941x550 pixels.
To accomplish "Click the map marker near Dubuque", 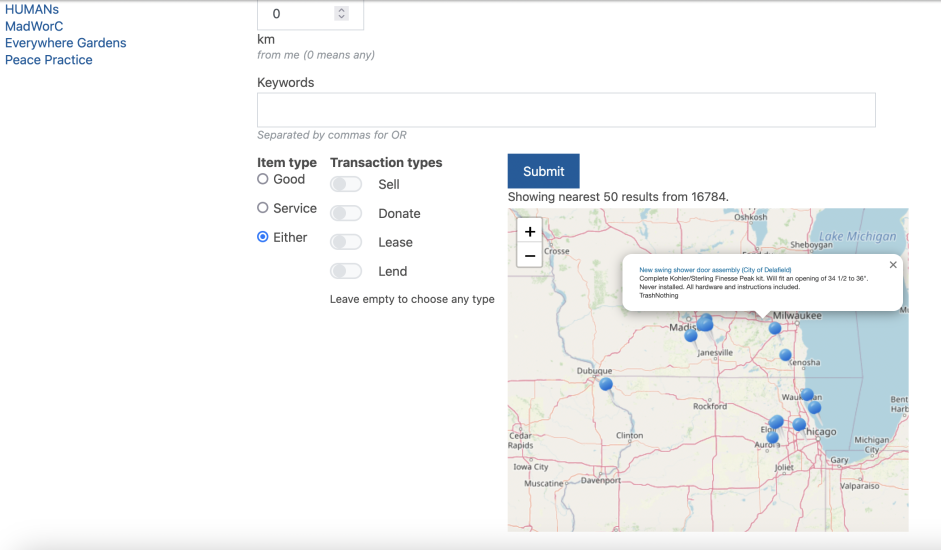I will [606, 384].
